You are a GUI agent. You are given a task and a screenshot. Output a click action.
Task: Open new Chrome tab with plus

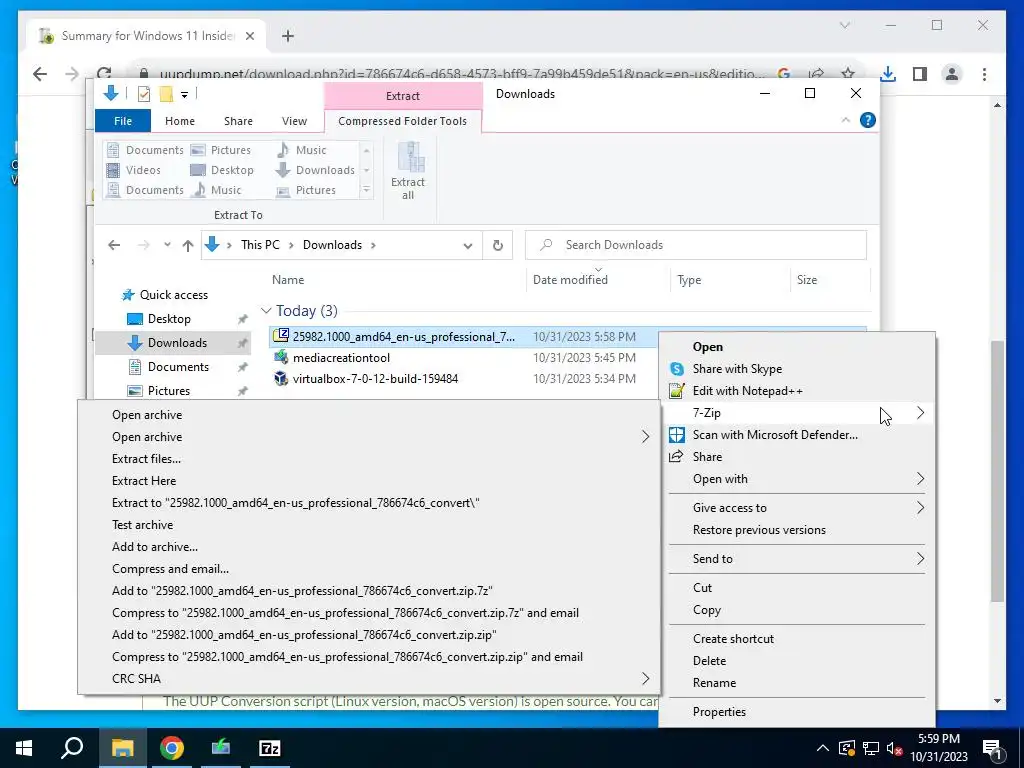click(288, 36)
